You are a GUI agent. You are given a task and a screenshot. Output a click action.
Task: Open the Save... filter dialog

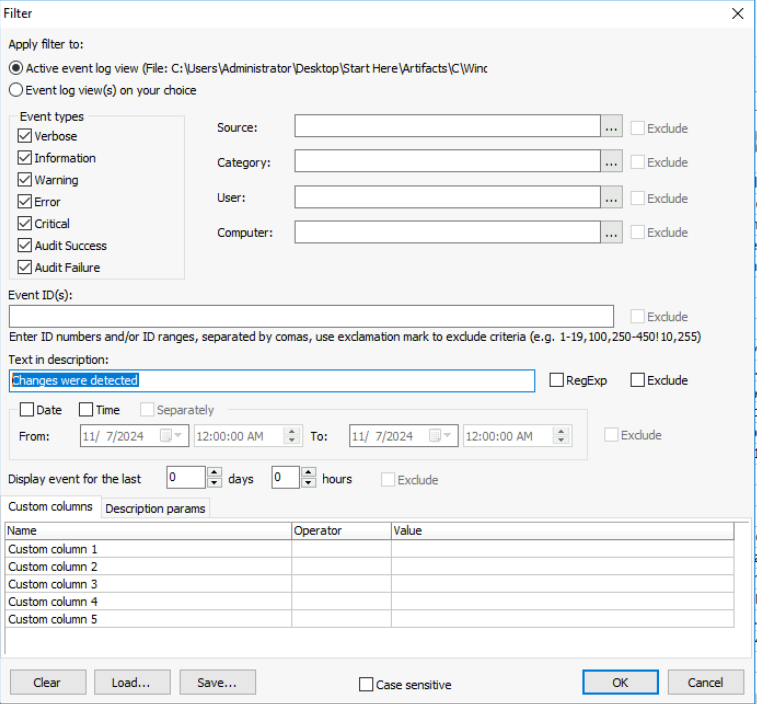coord(218,682)
